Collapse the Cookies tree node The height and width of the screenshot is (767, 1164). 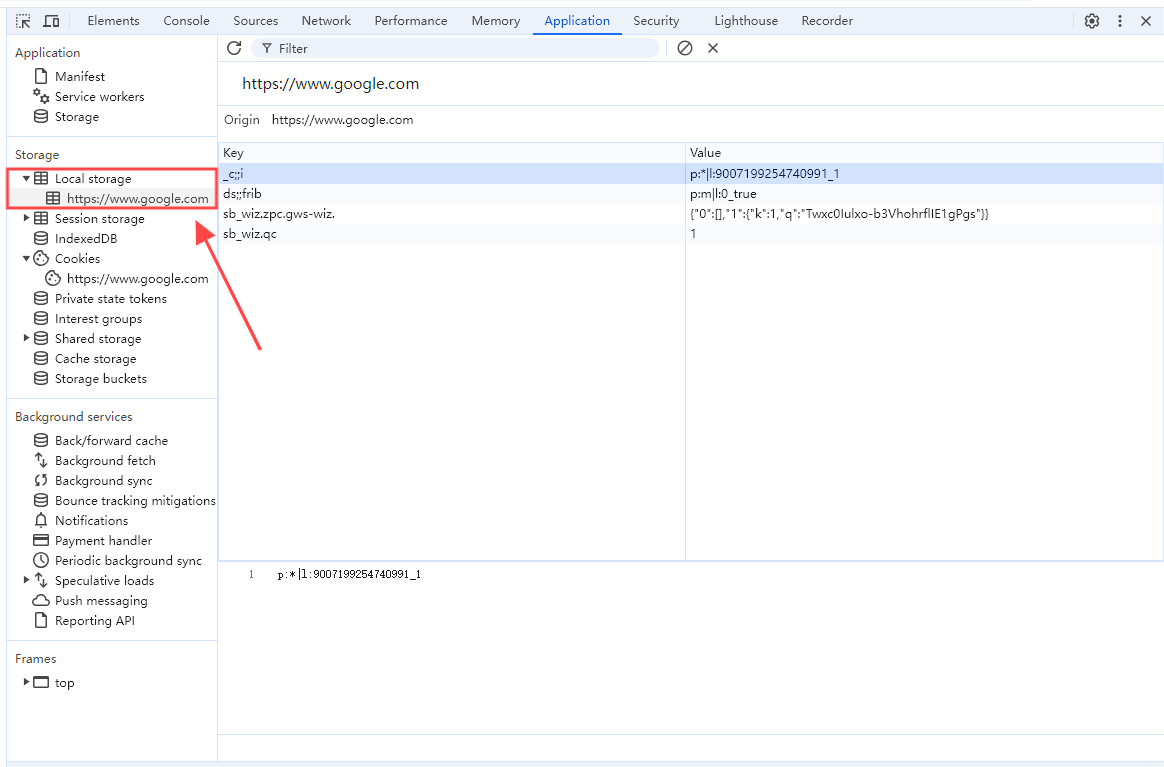pos(26,258)
